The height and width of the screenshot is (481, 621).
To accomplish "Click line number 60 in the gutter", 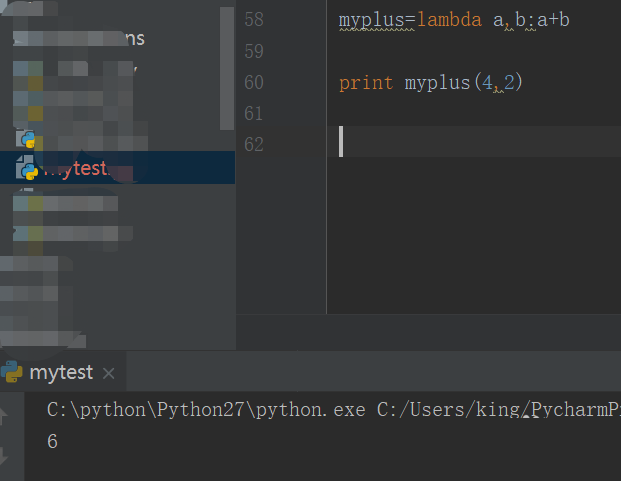I will [x=253, y=82].
